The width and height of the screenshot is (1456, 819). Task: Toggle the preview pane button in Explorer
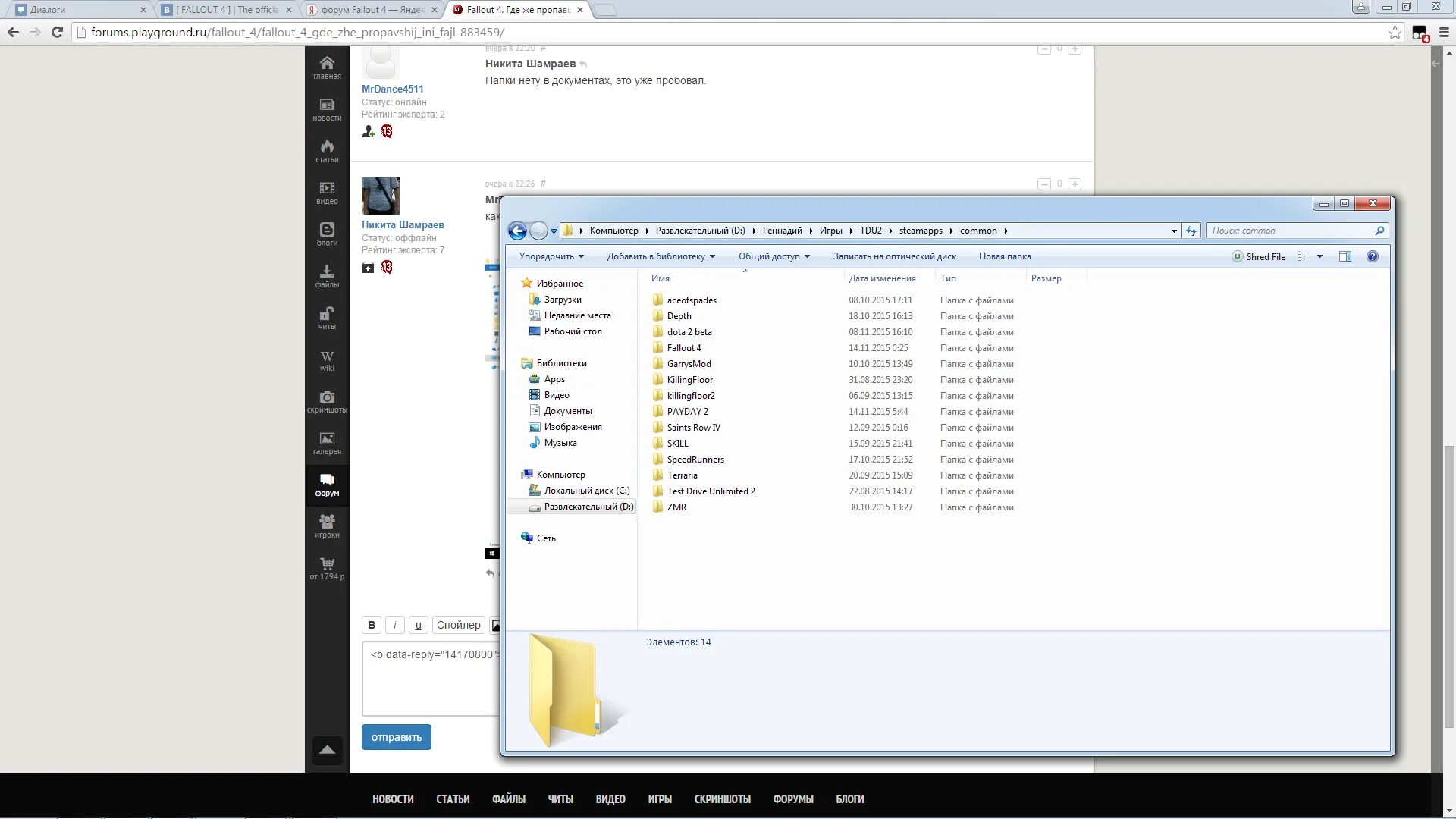1345,256
